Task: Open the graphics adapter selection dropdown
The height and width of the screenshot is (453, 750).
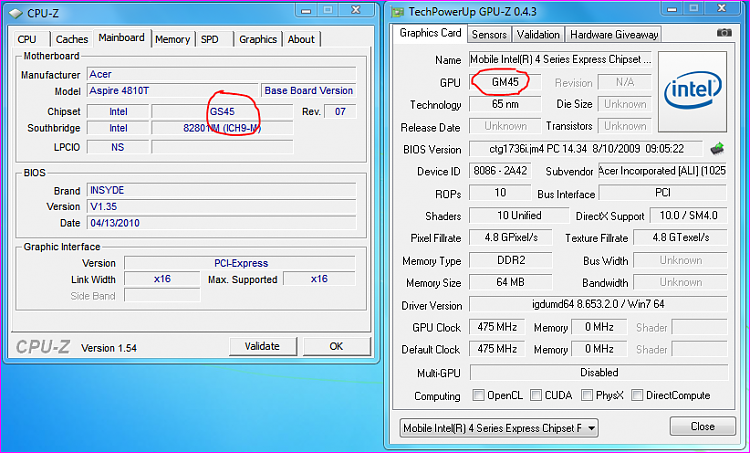Action: (499, 428)
